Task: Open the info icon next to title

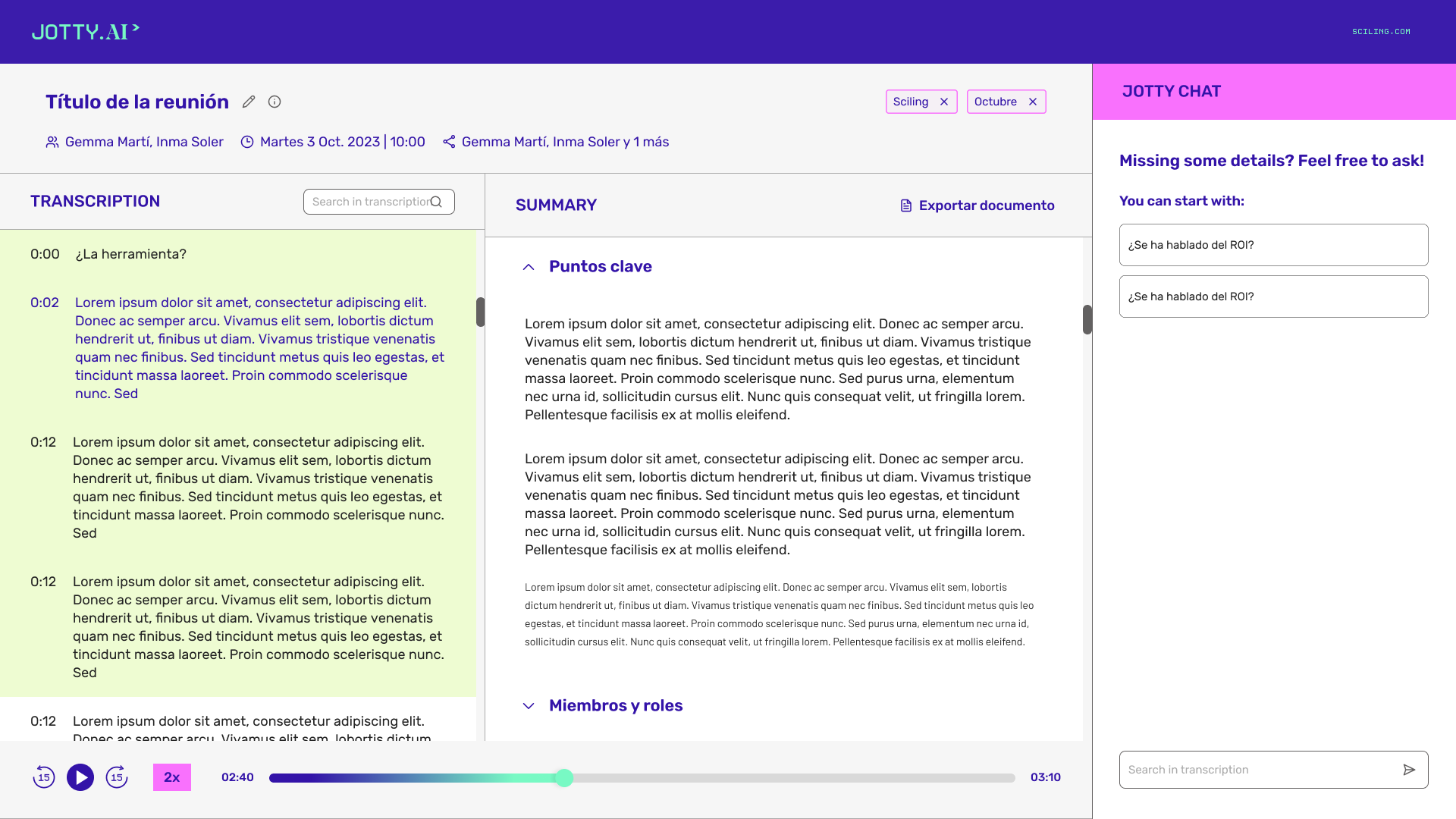Action: 275,102
